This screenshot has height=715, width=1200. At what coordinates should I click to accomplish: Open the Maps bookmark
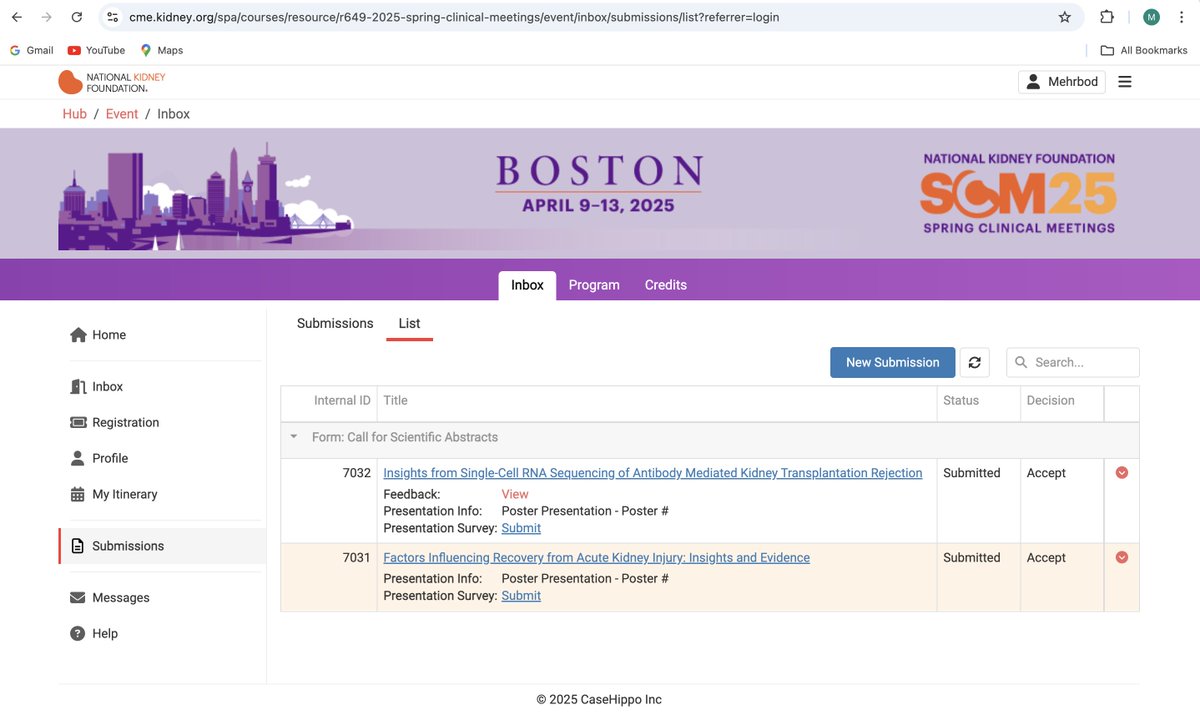(161, 50)
